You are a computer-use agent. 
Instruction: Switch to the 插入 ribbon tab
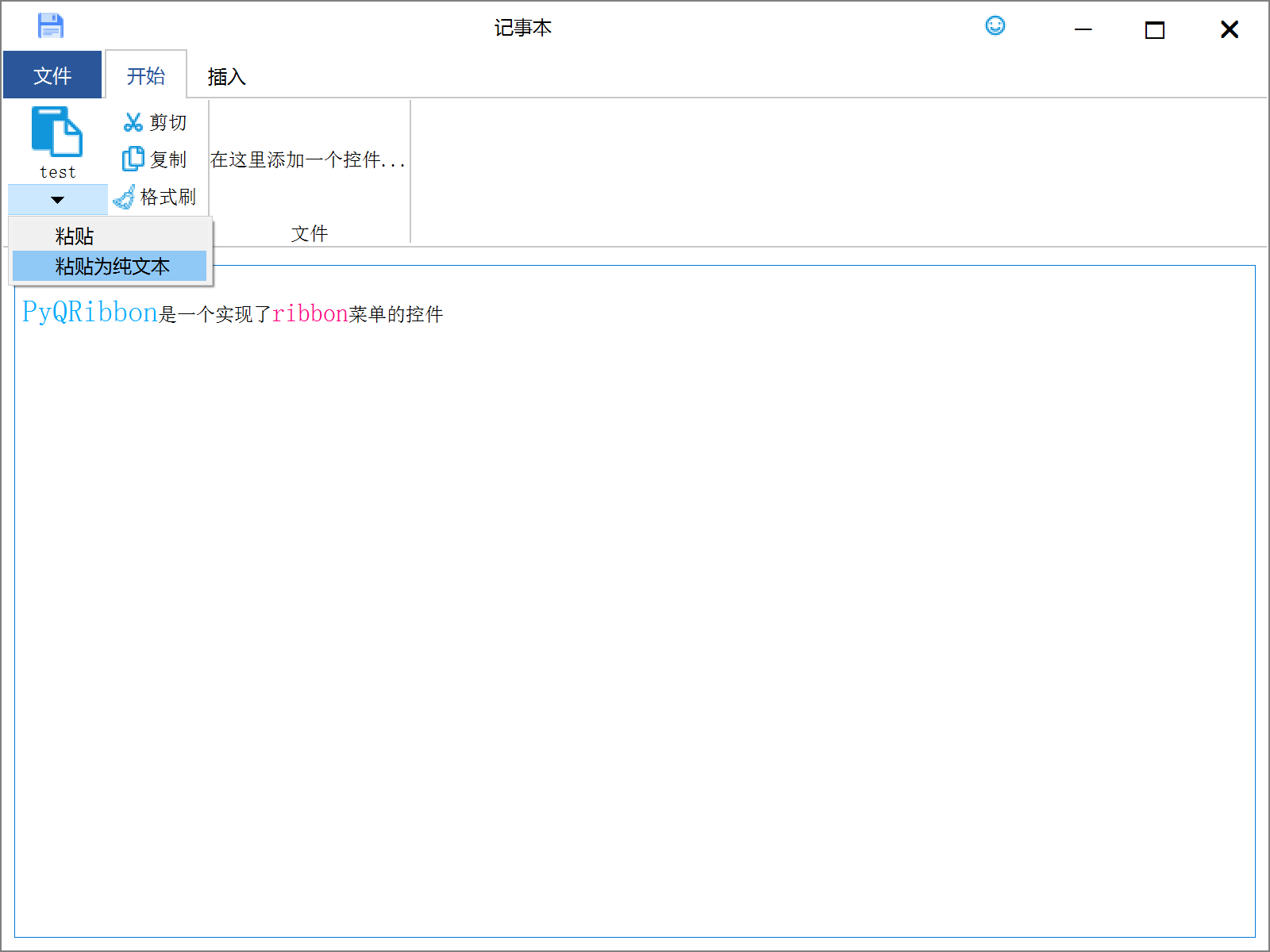point(225,77)
